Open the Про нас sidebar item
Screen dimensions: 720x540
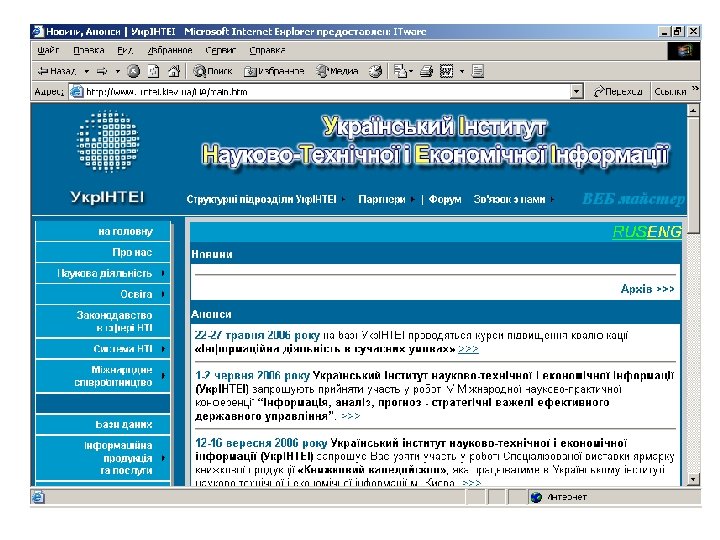(x=103, y=252)
